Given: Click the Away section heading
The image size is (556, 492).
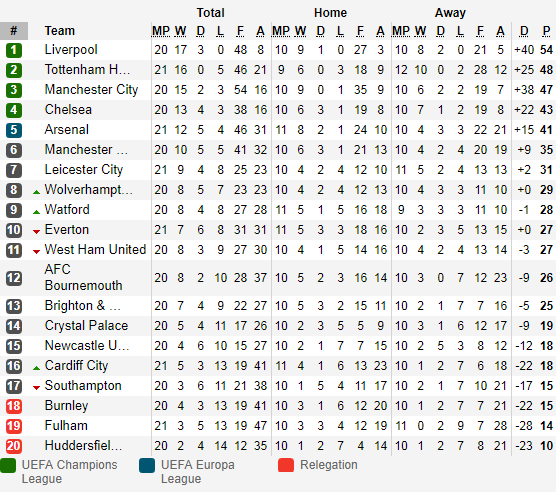Looking at the screenshot, I should click(450, 13).
